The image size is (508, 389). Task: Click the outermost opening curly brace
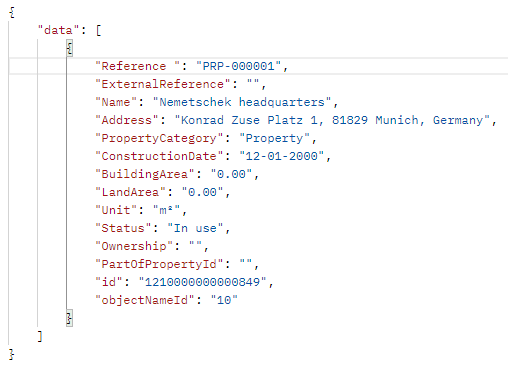[12, 12]
